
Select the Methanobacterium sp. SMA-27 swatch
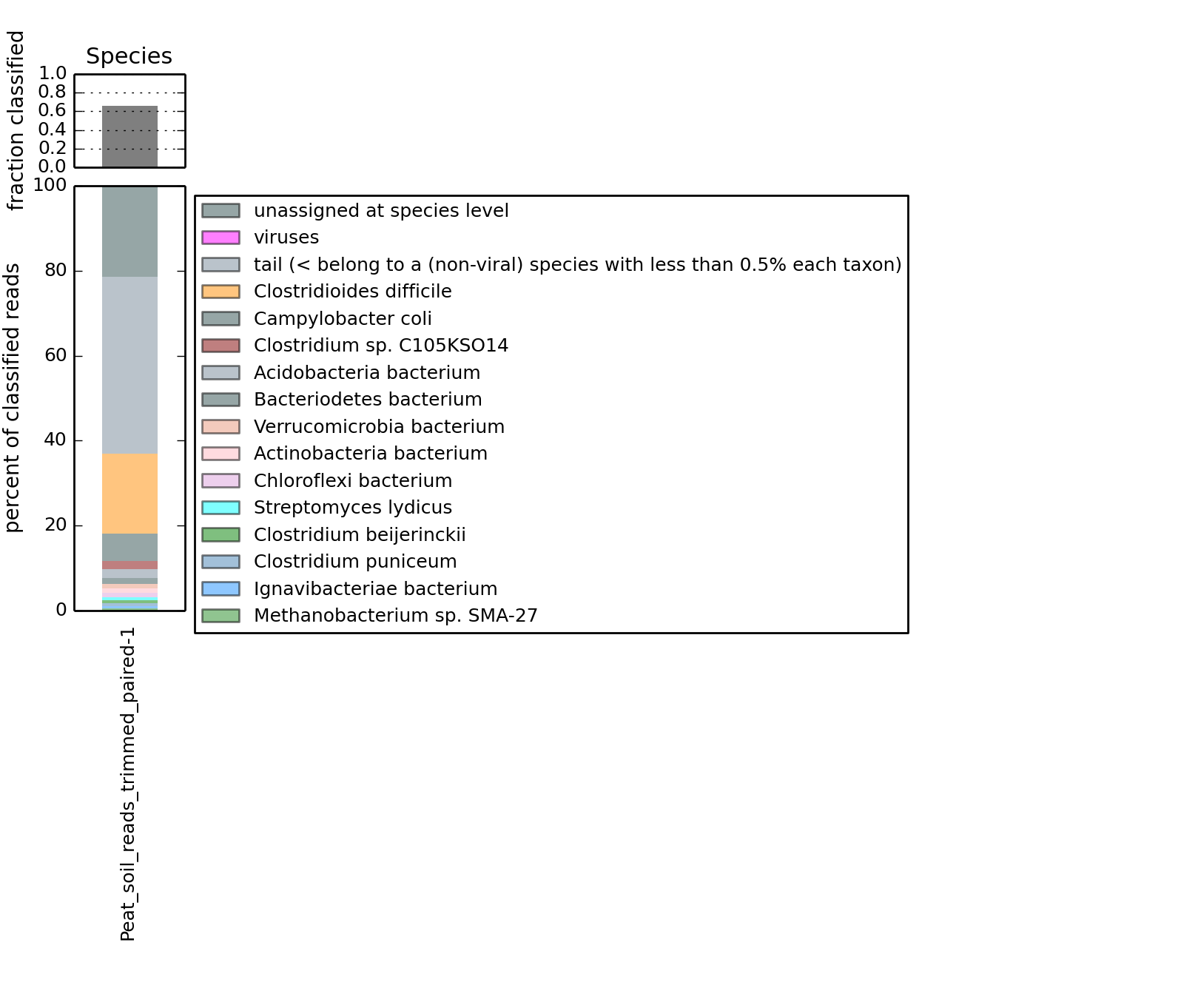pos(221,616)
